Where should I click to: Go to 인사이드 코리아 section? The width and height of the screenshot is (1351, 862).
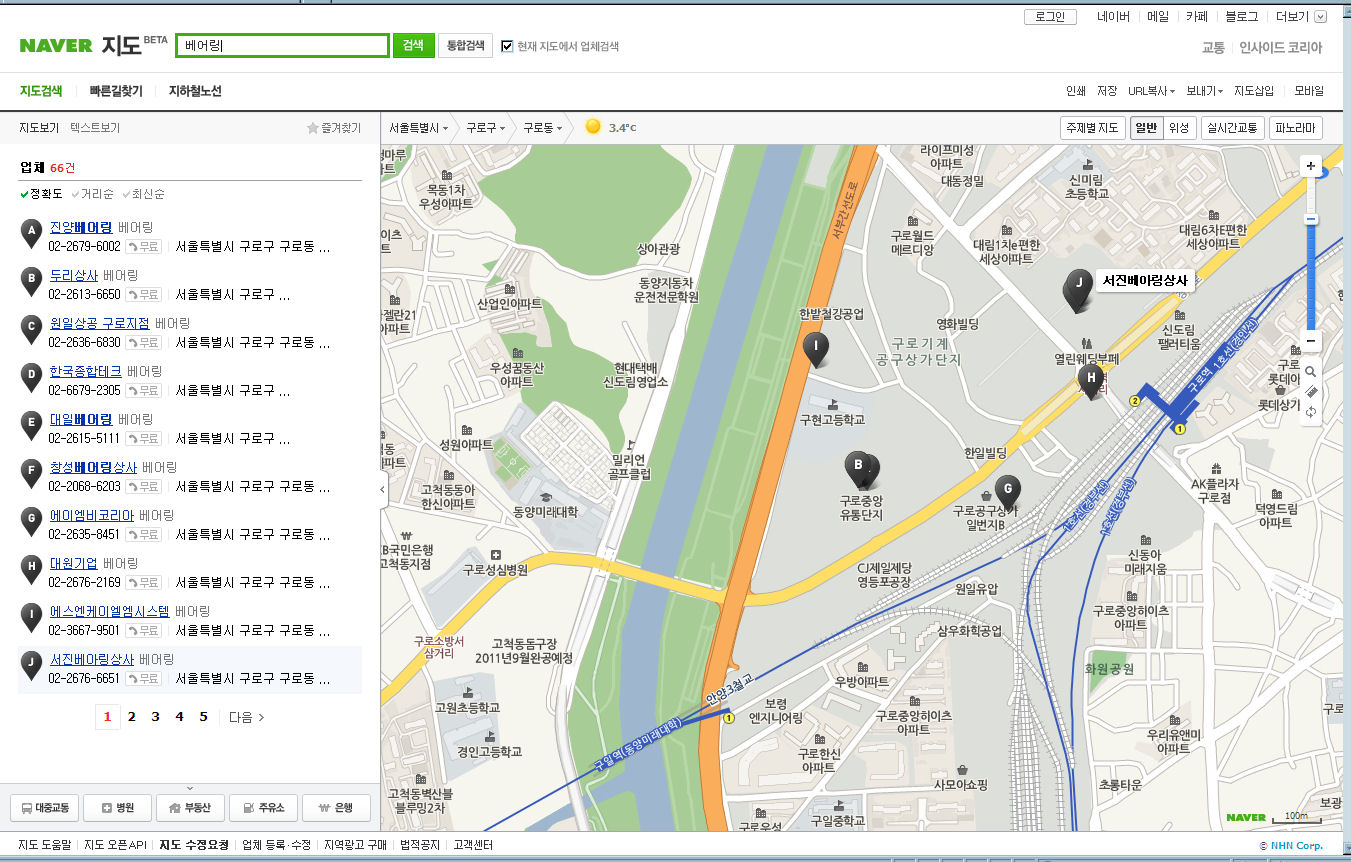(x=1280, y=47)
